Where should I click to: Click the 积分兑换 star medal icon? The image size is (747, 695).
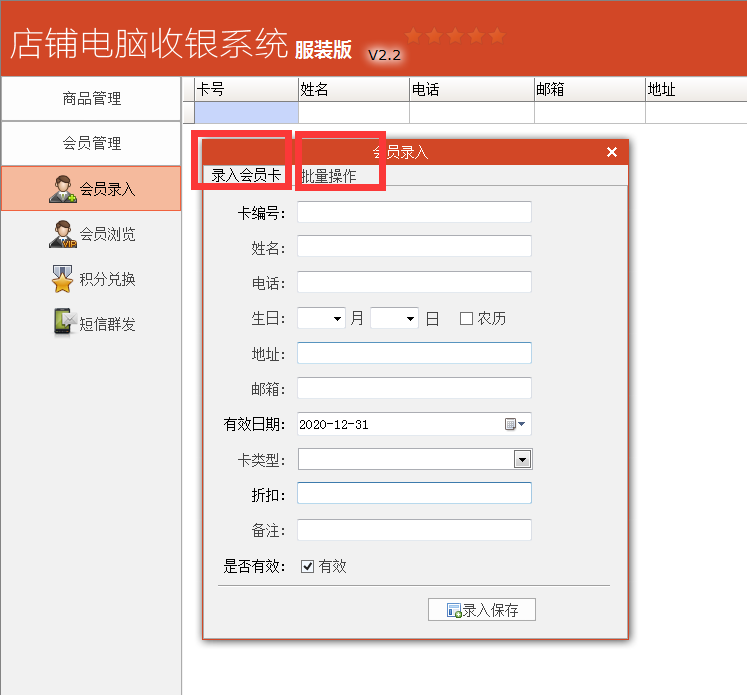point(62,279)
